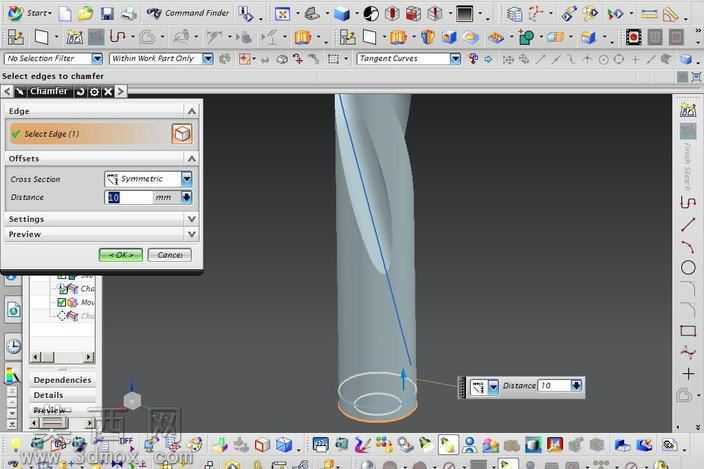
Task: Open Details panel tab
Action: pos(48,395)
